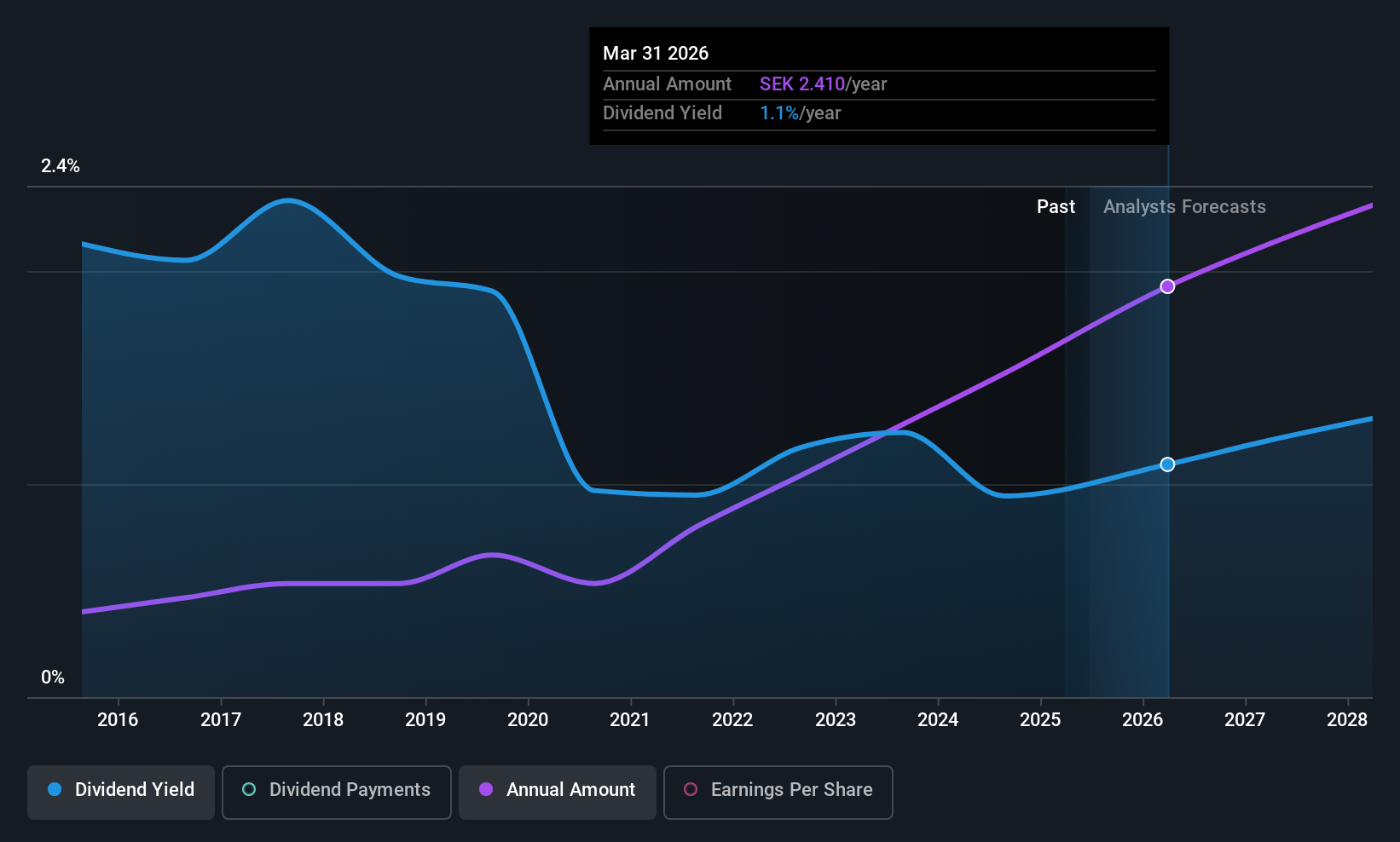Enable the Earnings Per Share series
The width and height of the screenshot is (1400, 842).
(778, 792)
